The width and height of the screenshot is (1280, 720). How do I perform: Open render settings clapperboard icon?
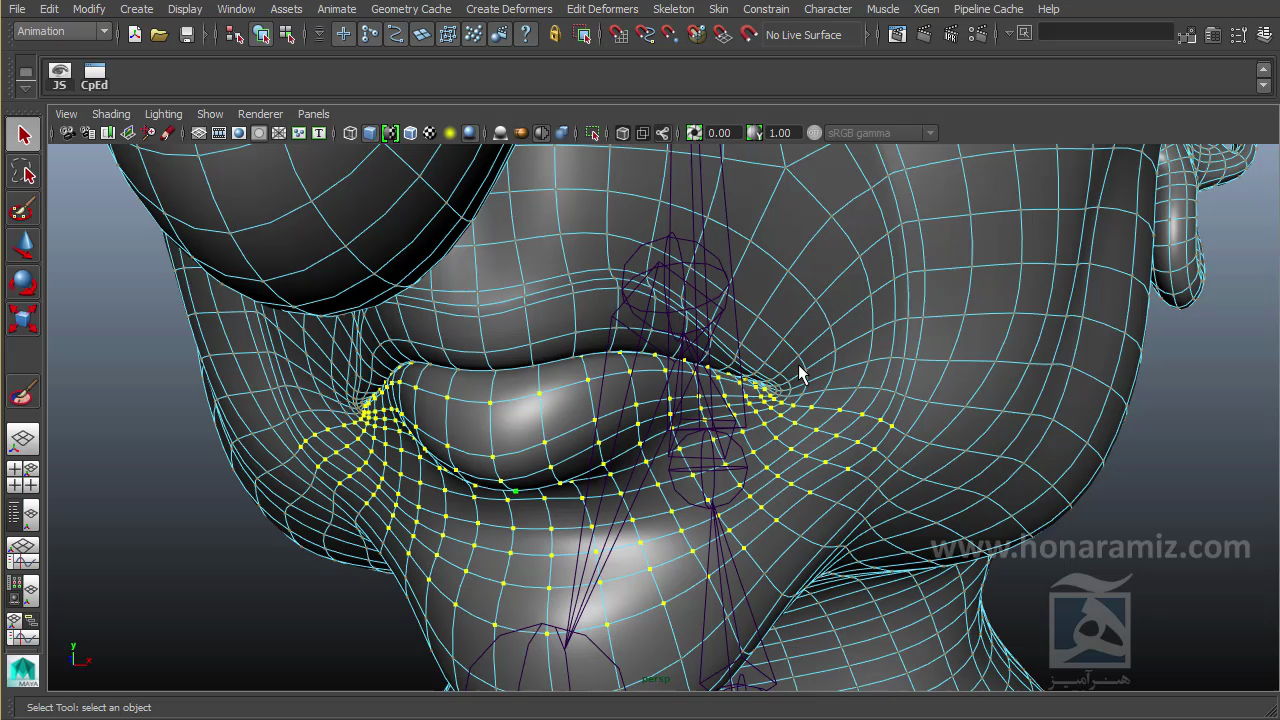978,35
